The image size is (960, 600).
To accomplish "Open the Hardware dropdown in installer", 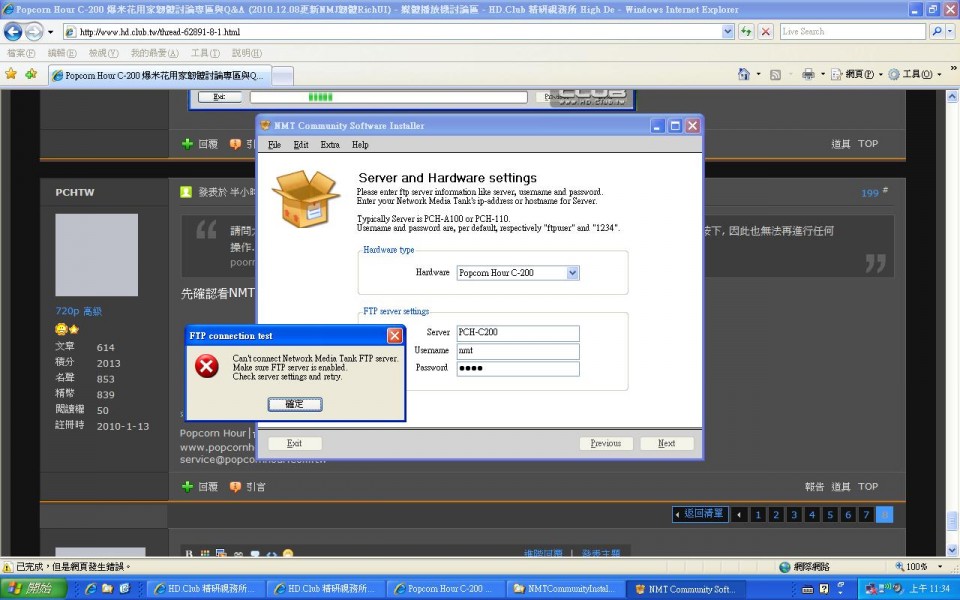I will (x=572, y=273).
